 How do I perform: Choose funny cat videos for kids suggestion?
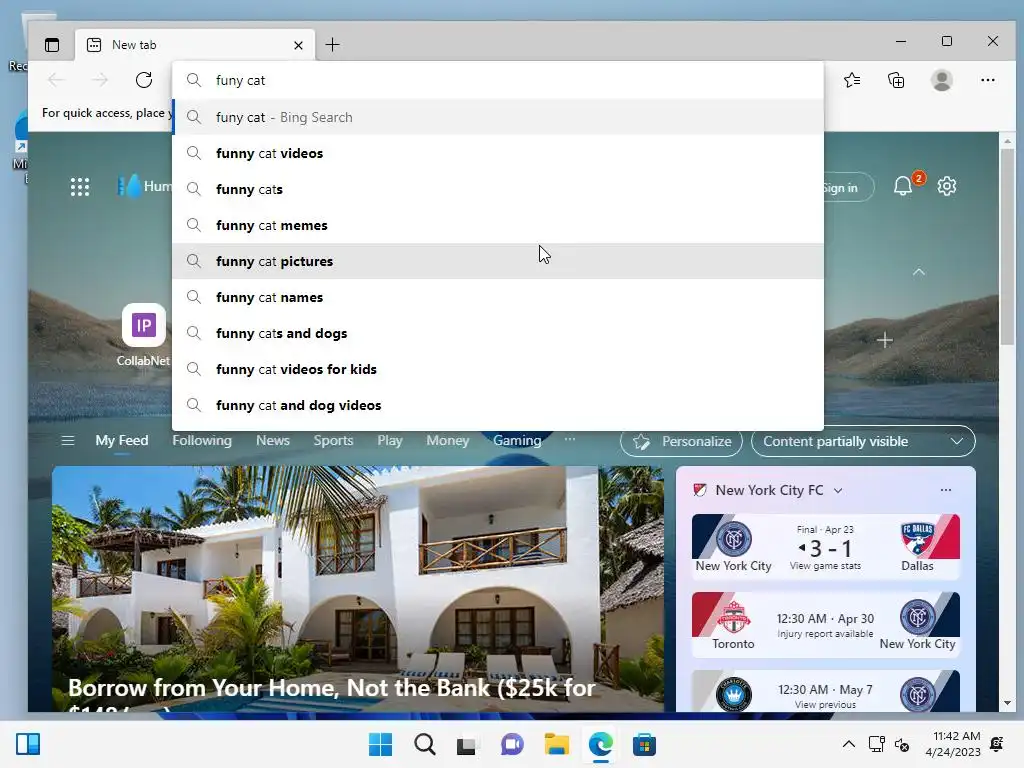[498, 369]
